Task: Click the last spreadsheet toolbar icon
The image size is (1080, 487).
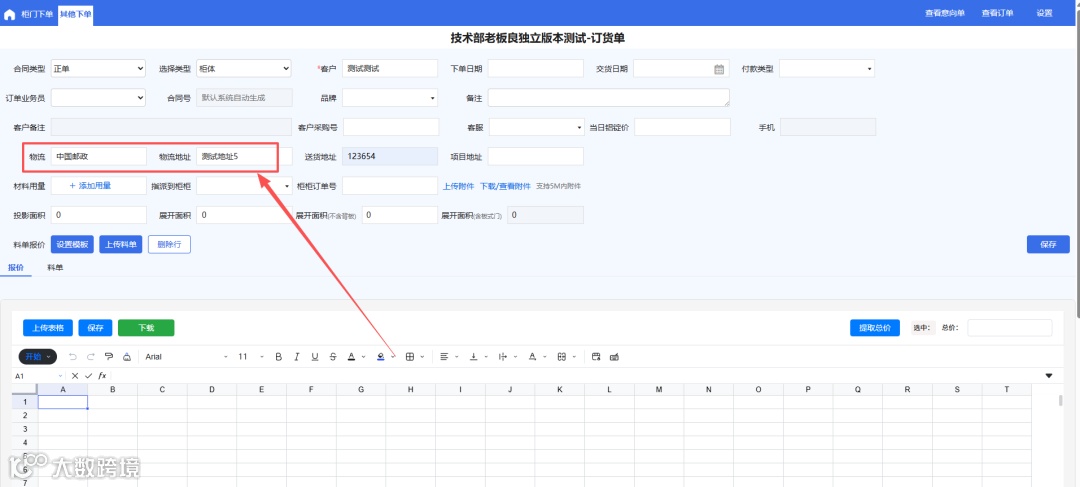Action: [614, 356]
